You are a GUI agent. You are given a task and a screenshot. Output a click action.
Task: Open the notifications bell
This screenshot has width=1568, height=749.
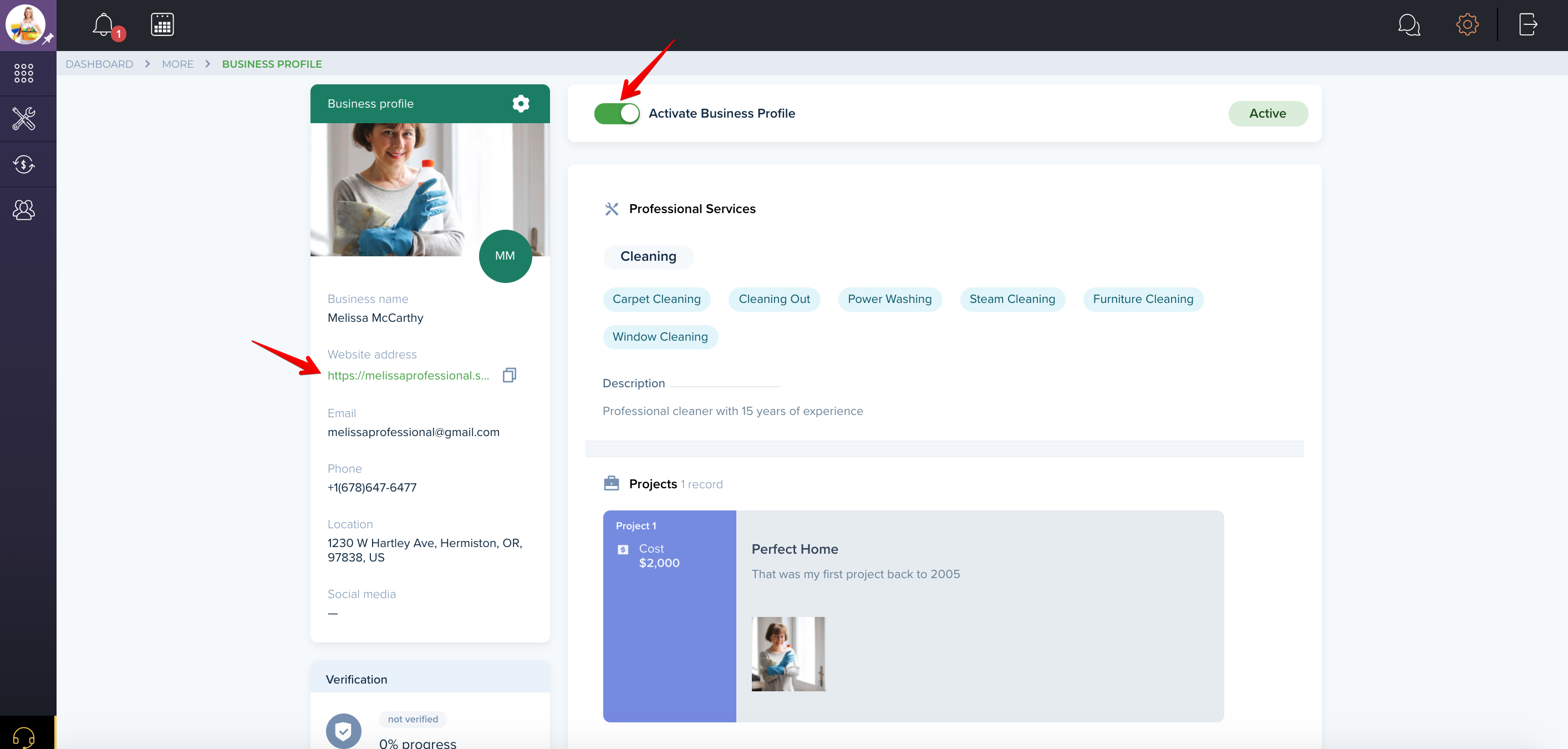pos(104,24)
